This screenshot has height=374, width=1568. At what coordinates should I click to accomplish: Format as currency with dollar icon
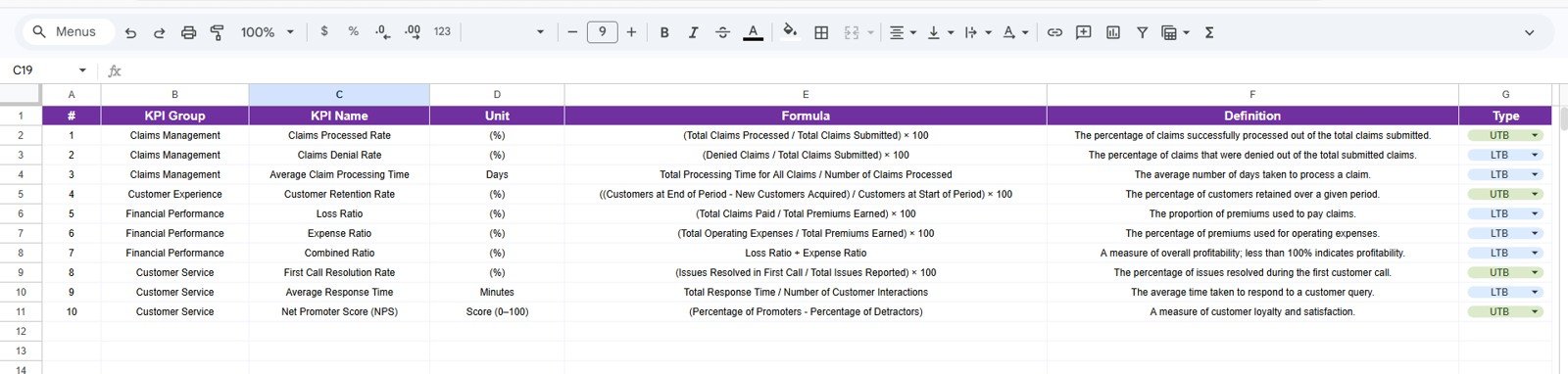click(324, 32)
